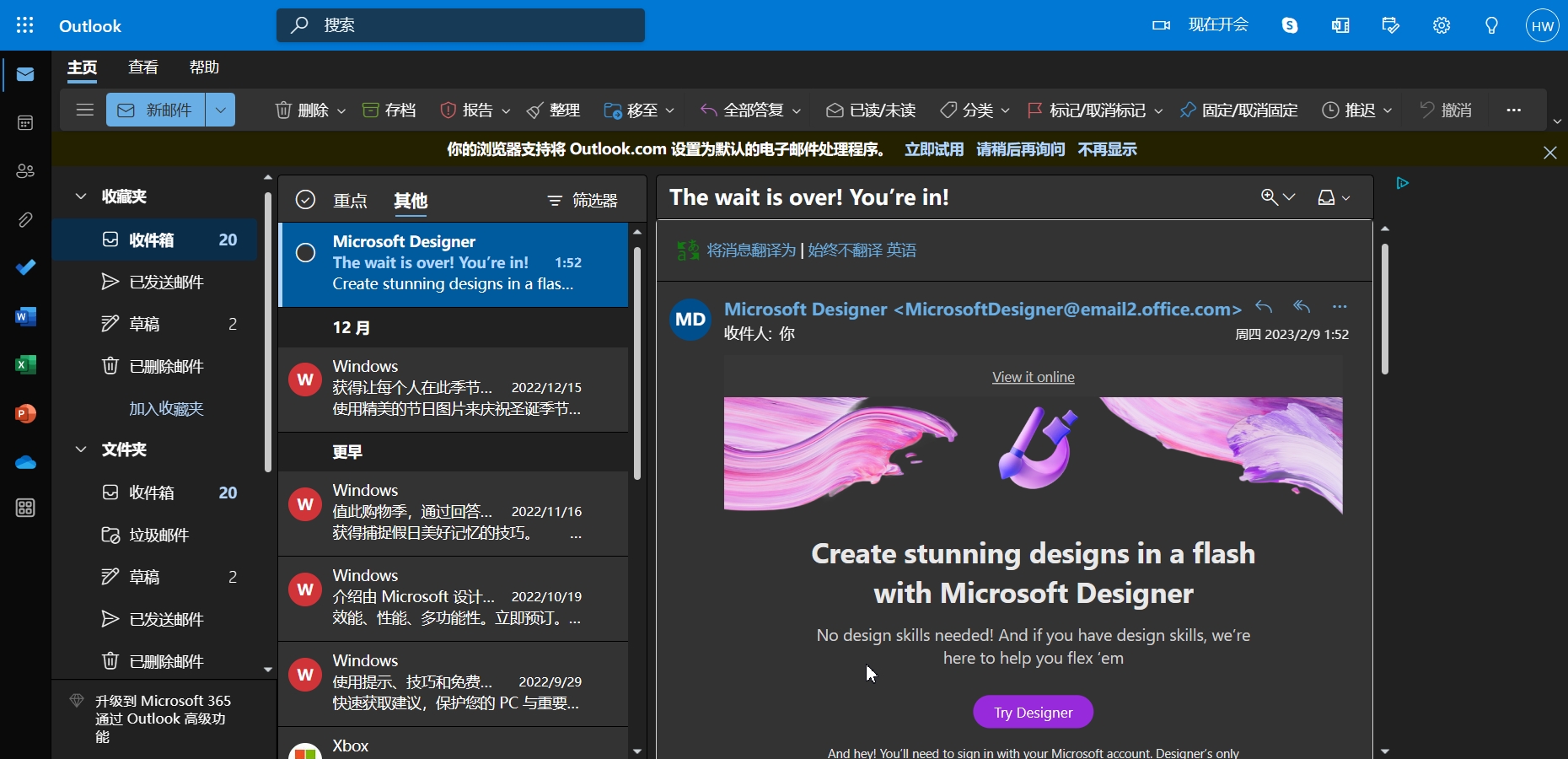The height and width of the screenshot is (759, 1568).
Task: Open the View it online link
Action: click(1033, 377)
